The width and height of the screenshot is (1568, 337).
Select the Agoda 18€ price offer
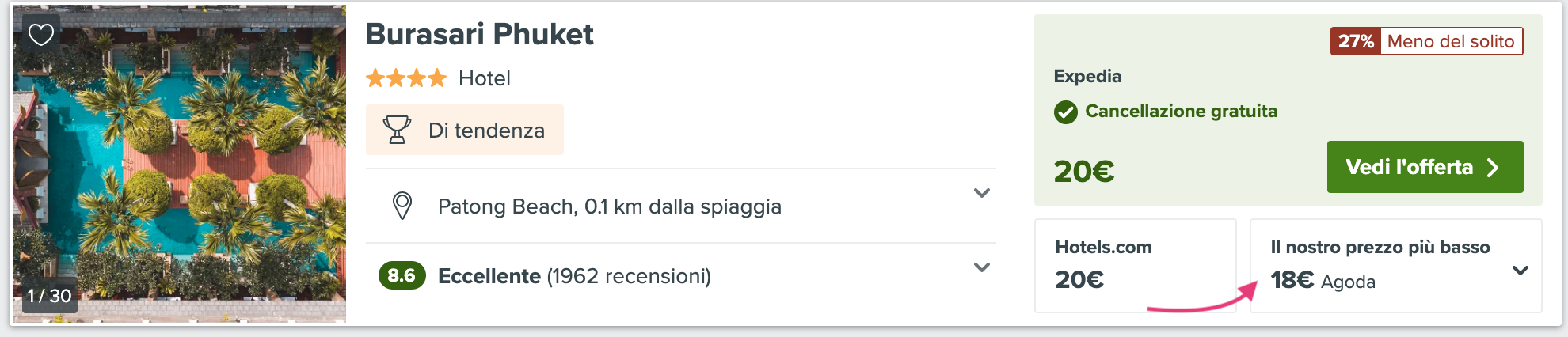tap(1395, 266)
